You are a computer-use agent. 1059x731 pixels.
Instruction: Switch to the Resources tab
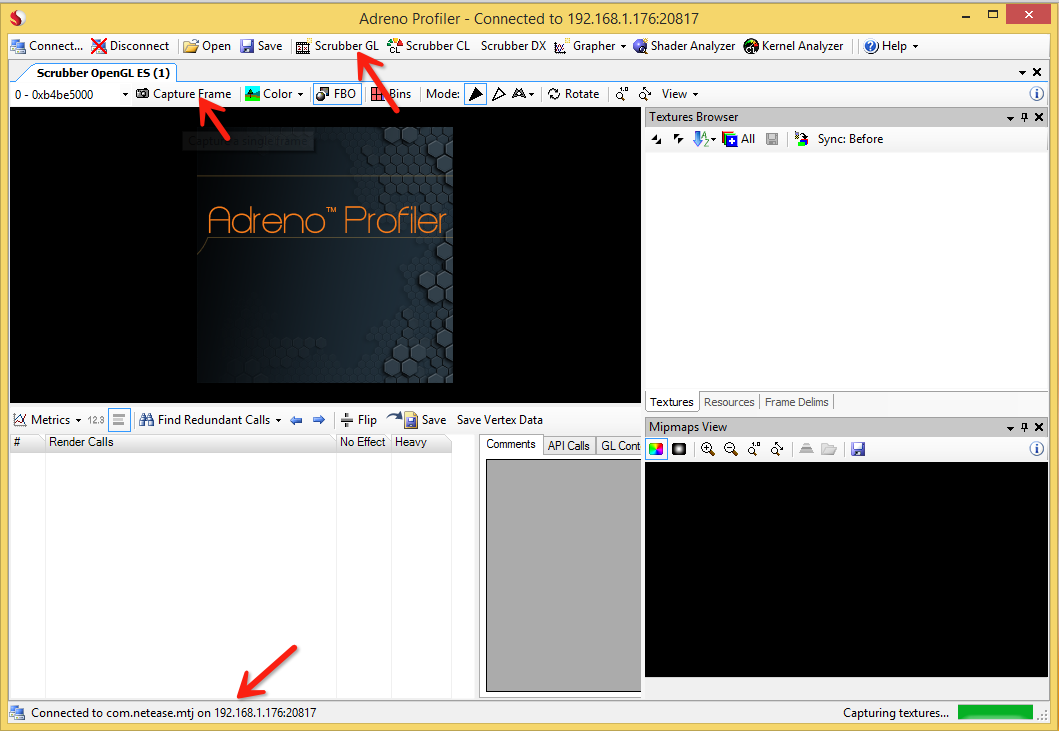point(729,401)
